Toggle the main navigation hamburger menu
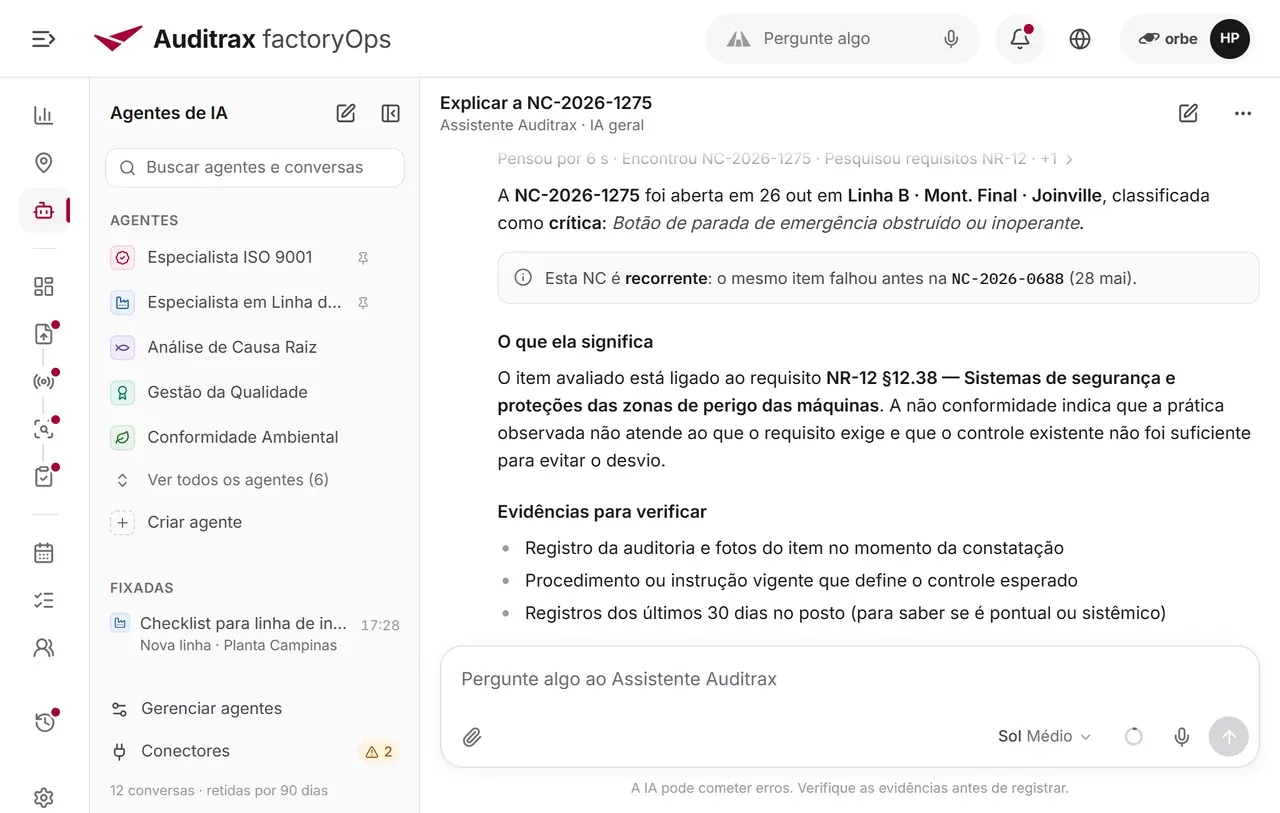 tap(43, 39)
